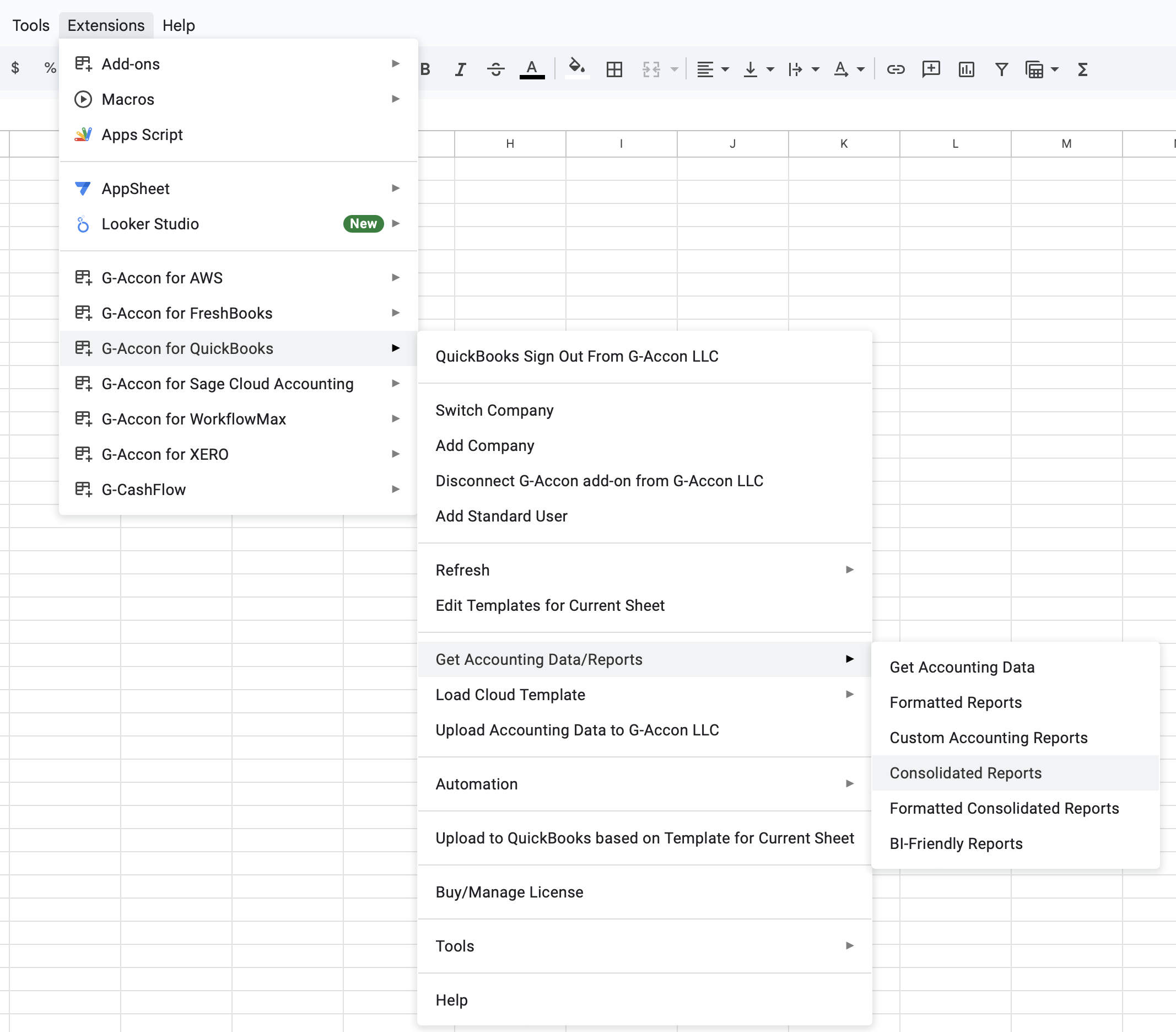Image resolution: width=1176 pixels, height=1032 pixels.
Task: Select column H header
Action: [510, 144]
